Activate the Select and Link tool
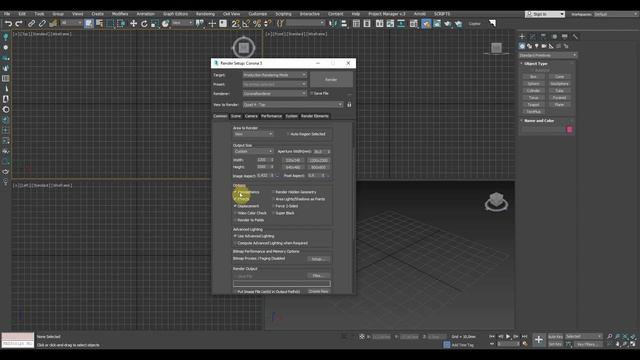The image size is (640, 360). [31, 24]
